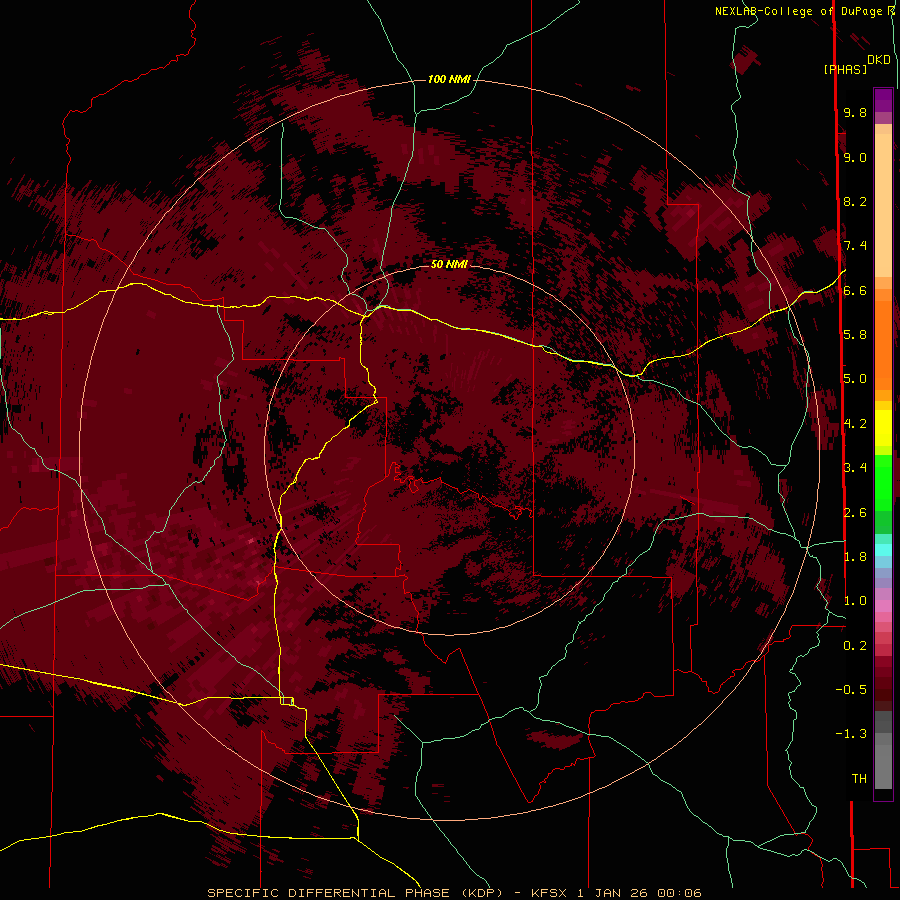900x900 pixels.
Task: Click the 0.2 scale label
Action: click(855, 646)
